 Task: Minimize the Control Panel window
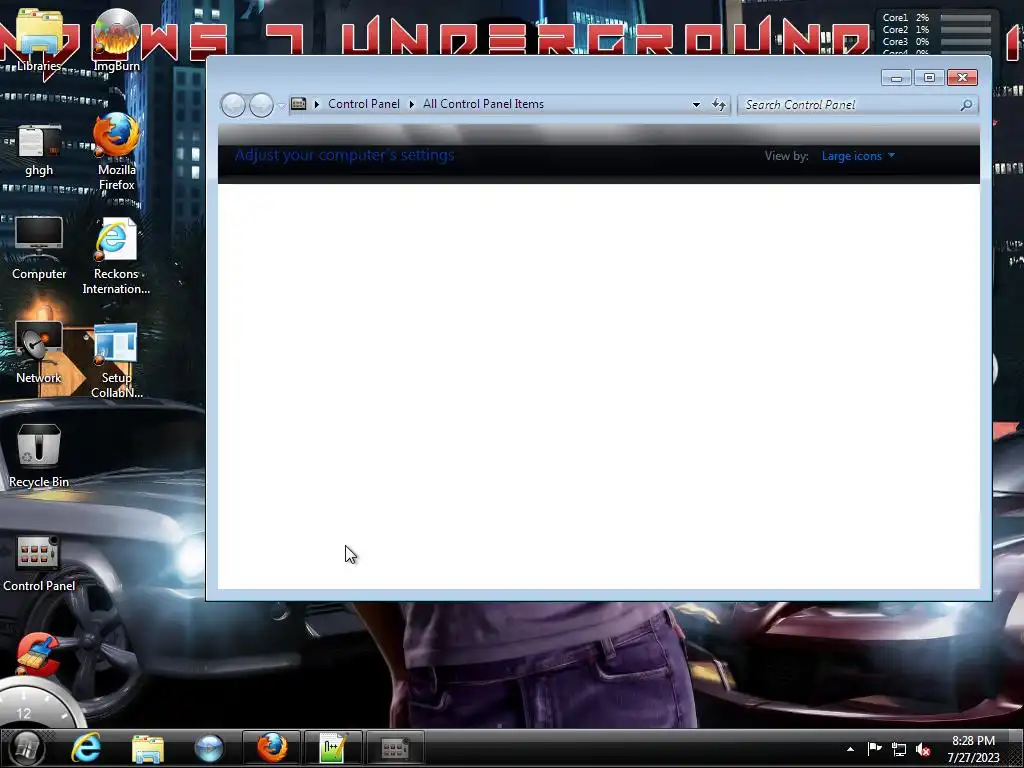[896, 78]
